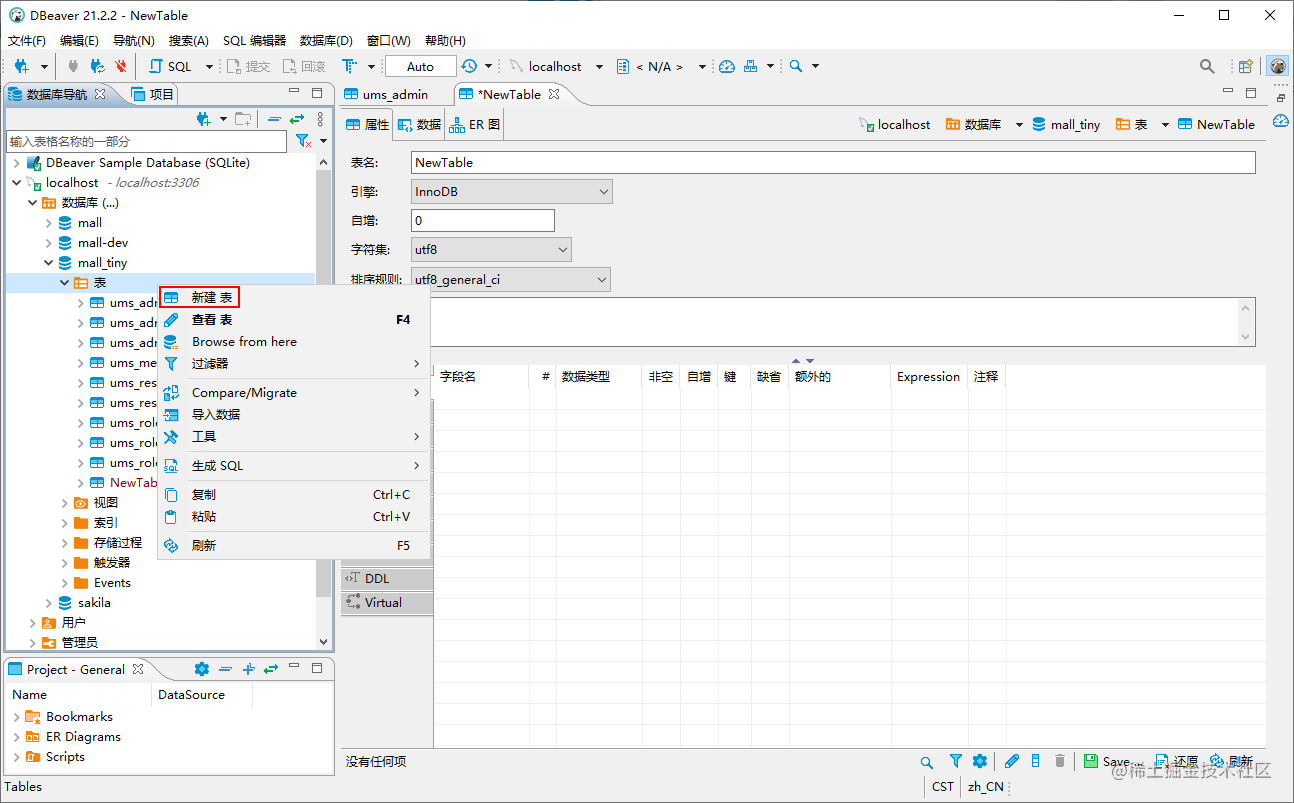Click the gray quick-access search magnifier
This screenshot has width=1294, height=803.
(x=1207, y=66)
